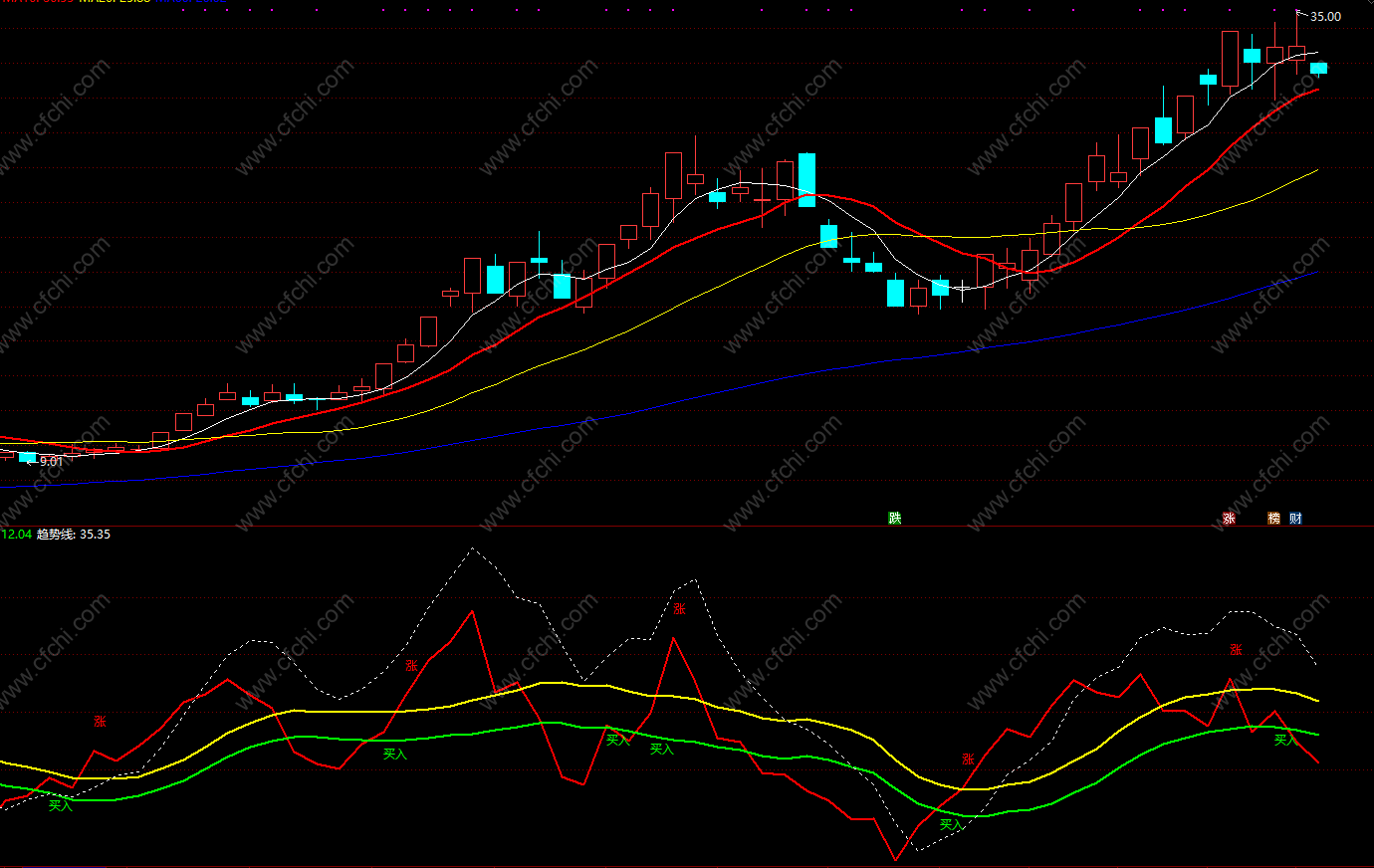Screen dimensions: 1374x868
Task: Open the orange 榜 badge
Action: pyautogui.click(x=1273, y=519)
